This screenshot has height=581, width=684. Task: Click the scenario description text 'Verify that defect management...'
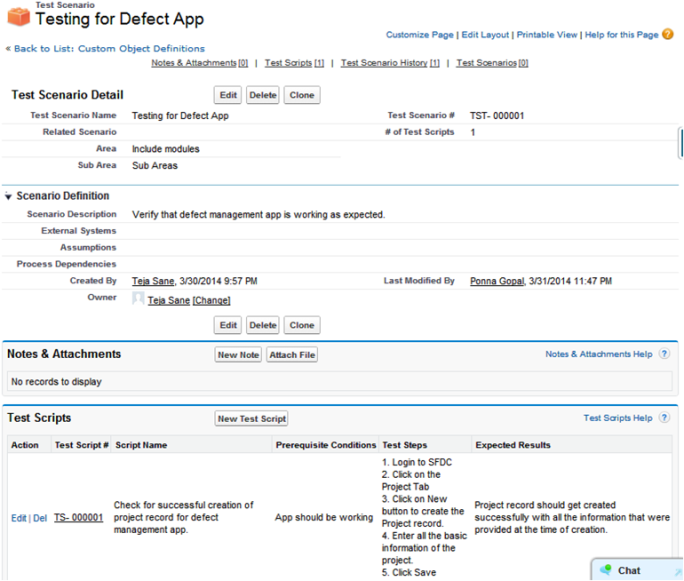tap(258, 215)
